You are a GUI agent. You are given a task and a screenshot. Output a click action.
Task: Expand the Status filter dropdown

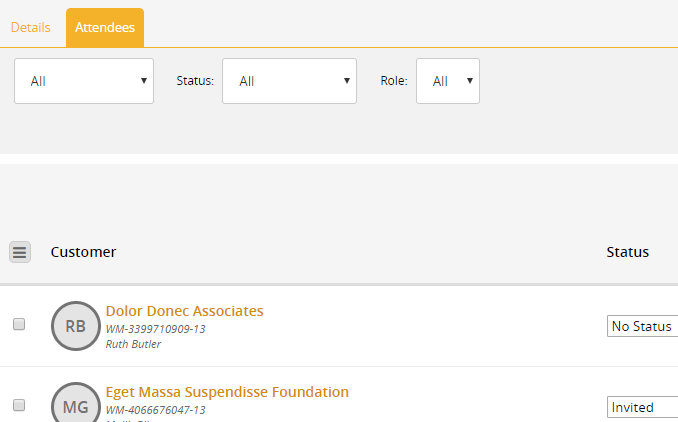[289, 81]
